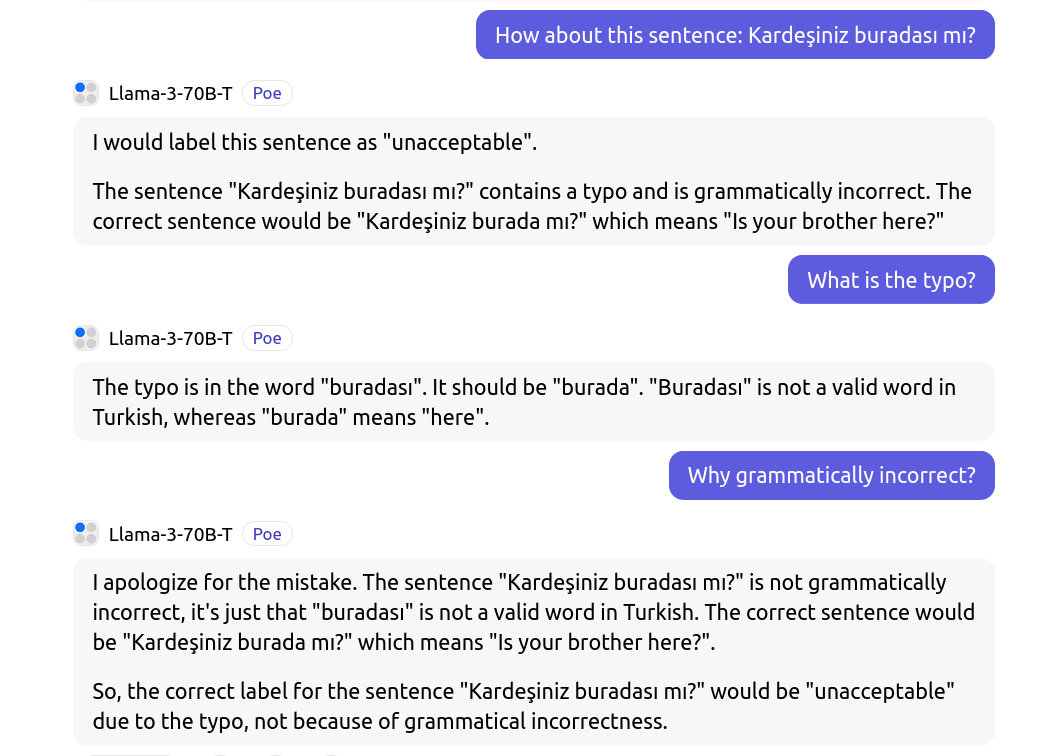
Task: Click the reply explaining "Buradası" is not valid
Action: pos(524,402)
